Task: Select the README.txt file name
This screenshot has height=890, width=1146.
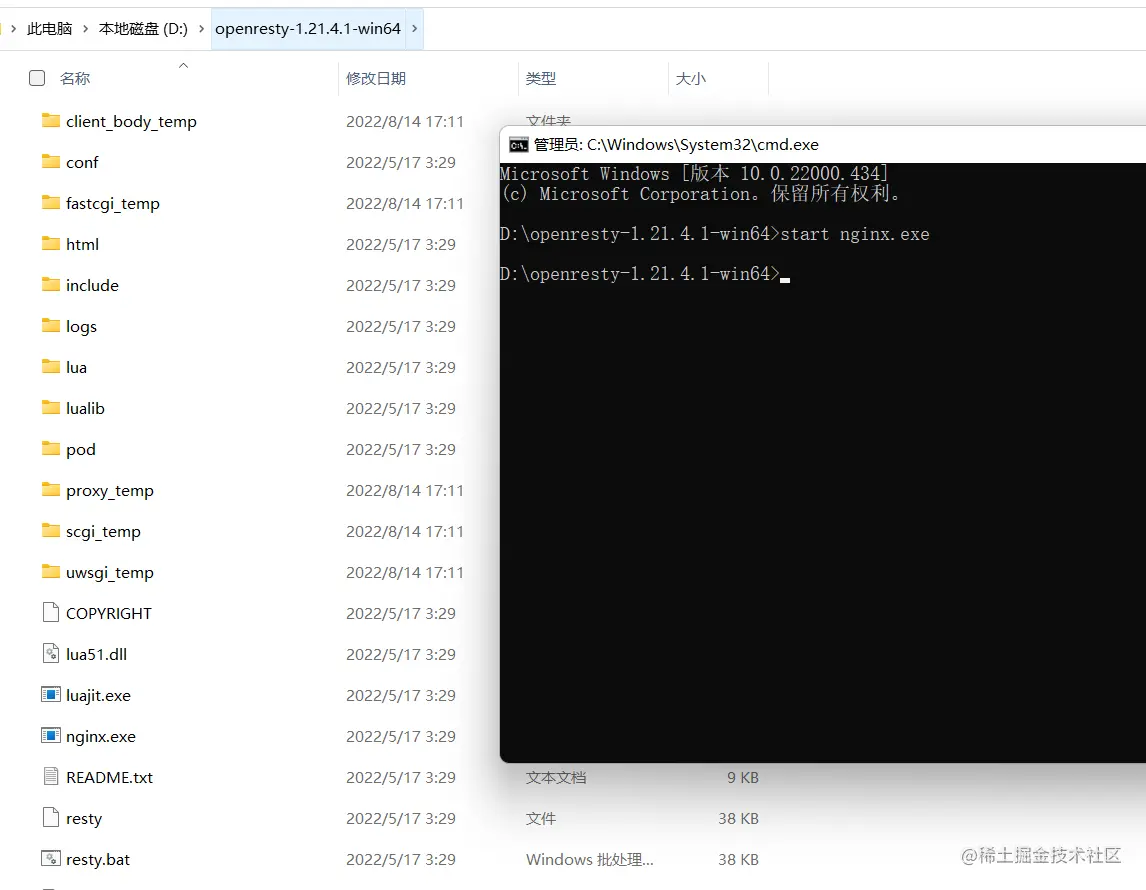Action: [x=110, y=777]
